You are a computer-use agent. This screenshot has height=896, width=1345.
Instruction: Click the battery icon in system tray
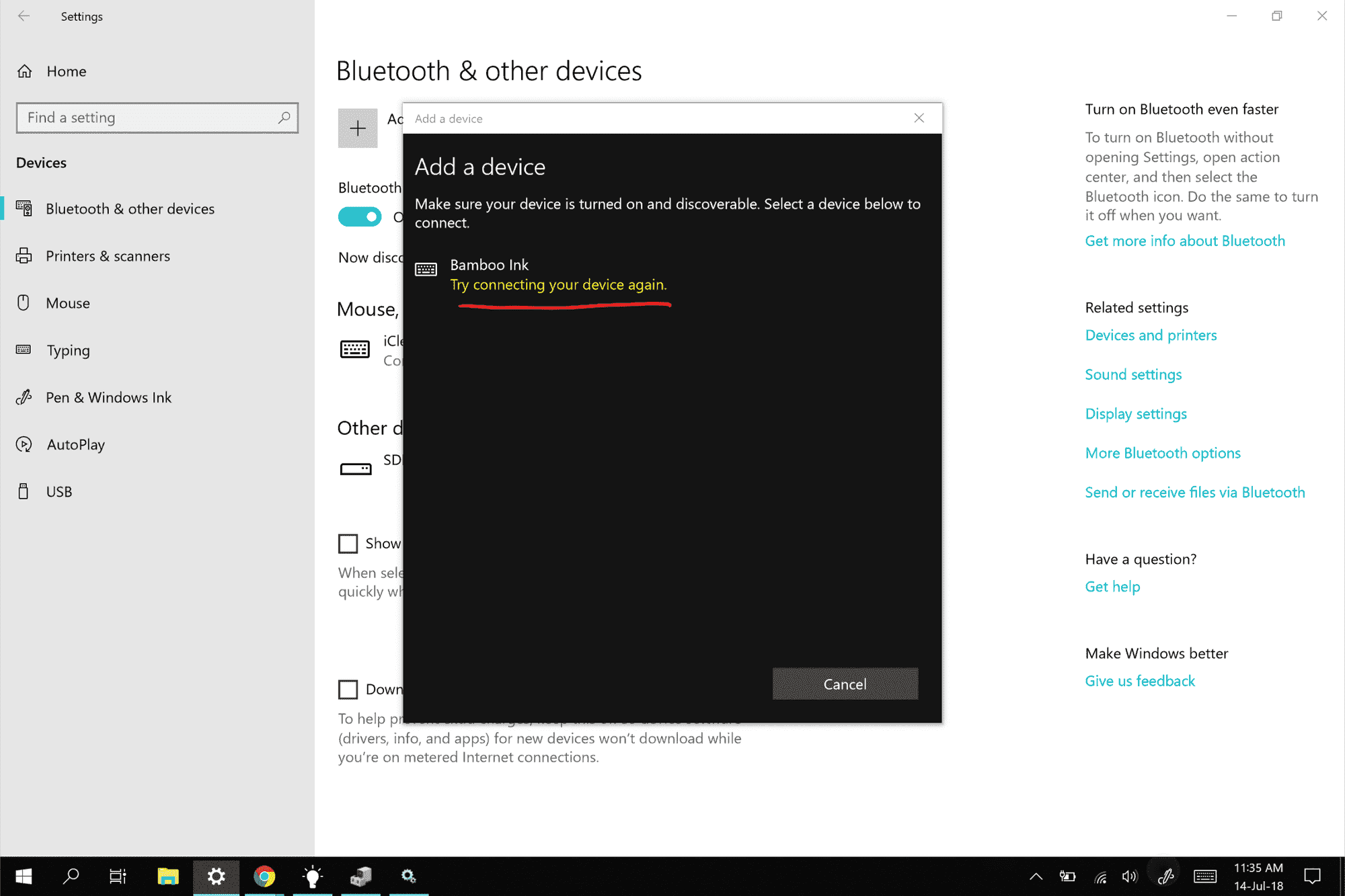[x=1067, y=877]
